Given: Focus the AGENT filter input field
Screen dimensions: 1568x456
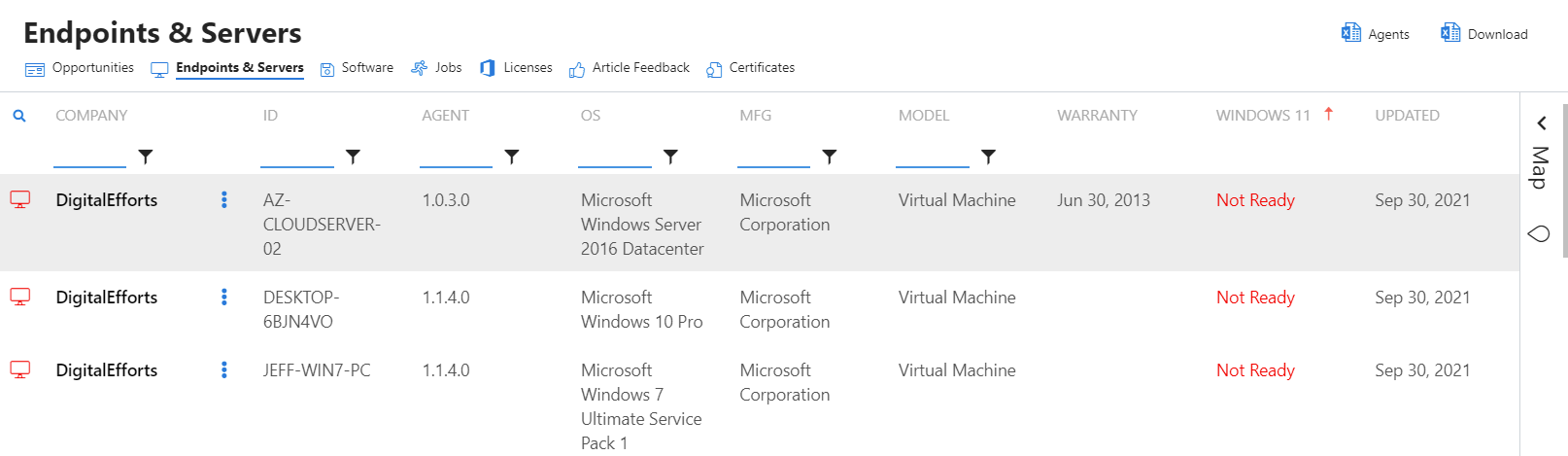Looking at the screenshot, I should click(x=456, y=156).
